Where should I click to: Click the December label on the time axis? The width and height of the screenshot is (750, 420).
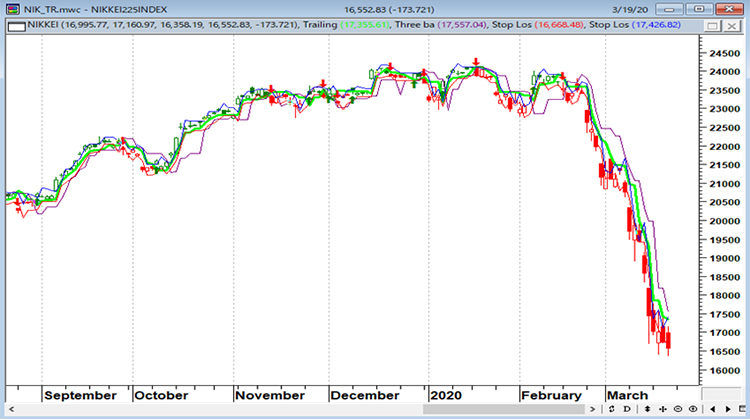tap(365, 395)
